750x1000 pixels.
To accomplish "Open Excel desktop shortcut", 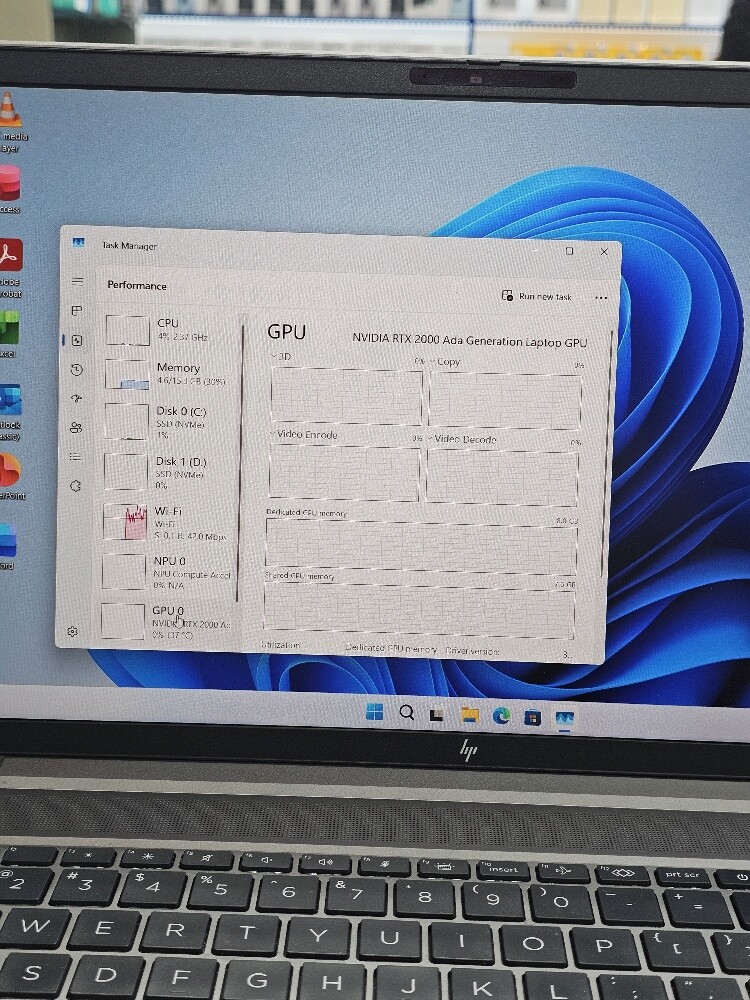I will (x=9, y=335).
